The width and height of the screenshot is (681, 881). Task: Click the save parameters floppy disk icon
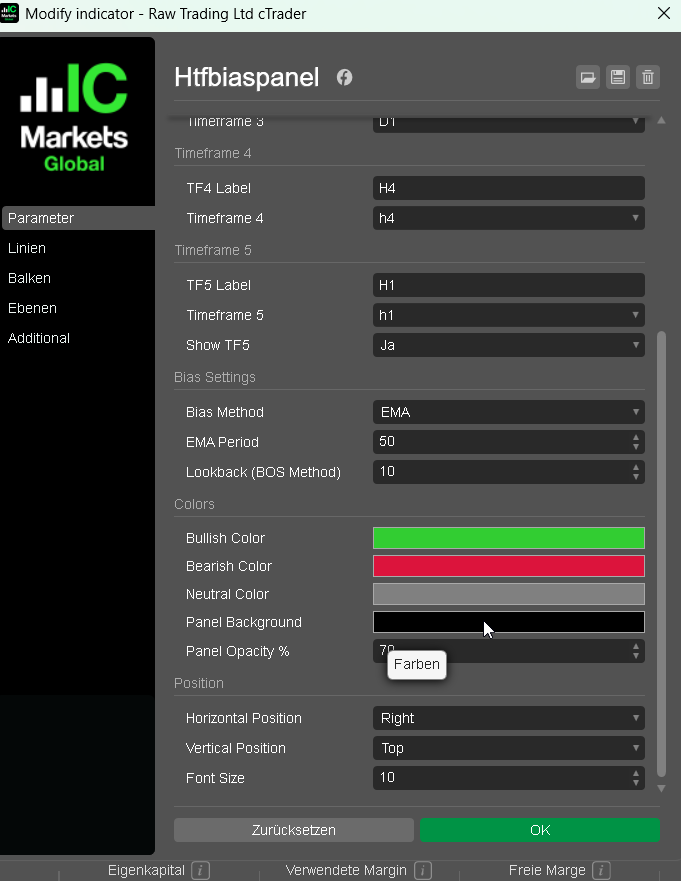point(618,78)
